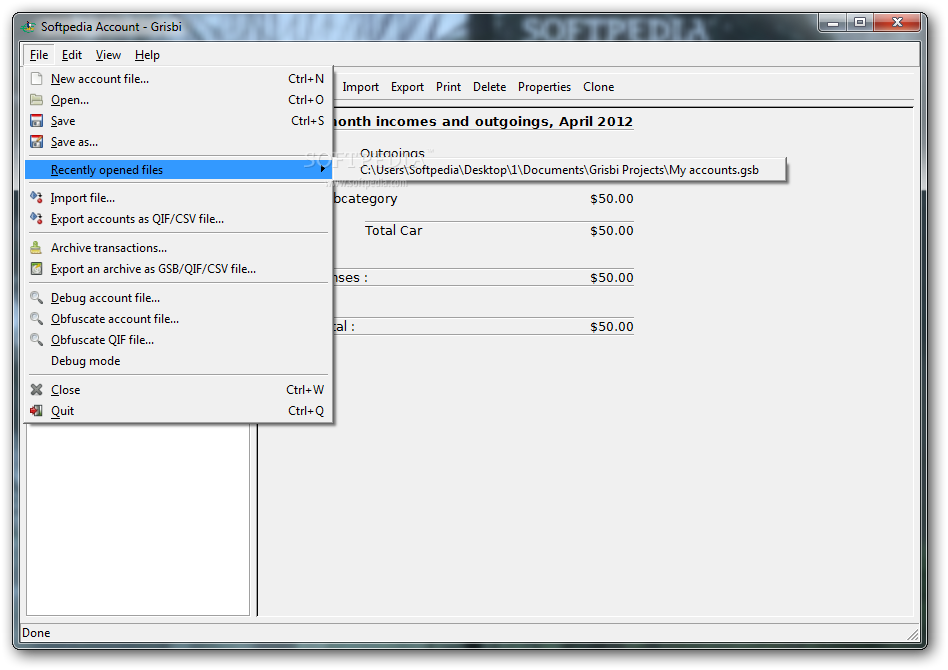Viewport: 948px width, 670px height.
Task: Choose Obfuscate QIF file... entry
Action: point(178,340)
